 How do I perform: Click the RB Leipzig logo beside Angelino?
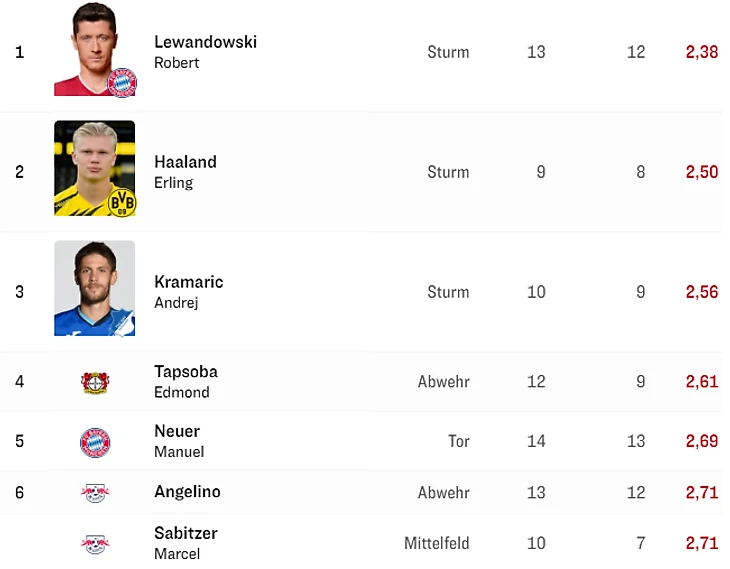click(95, 492)
